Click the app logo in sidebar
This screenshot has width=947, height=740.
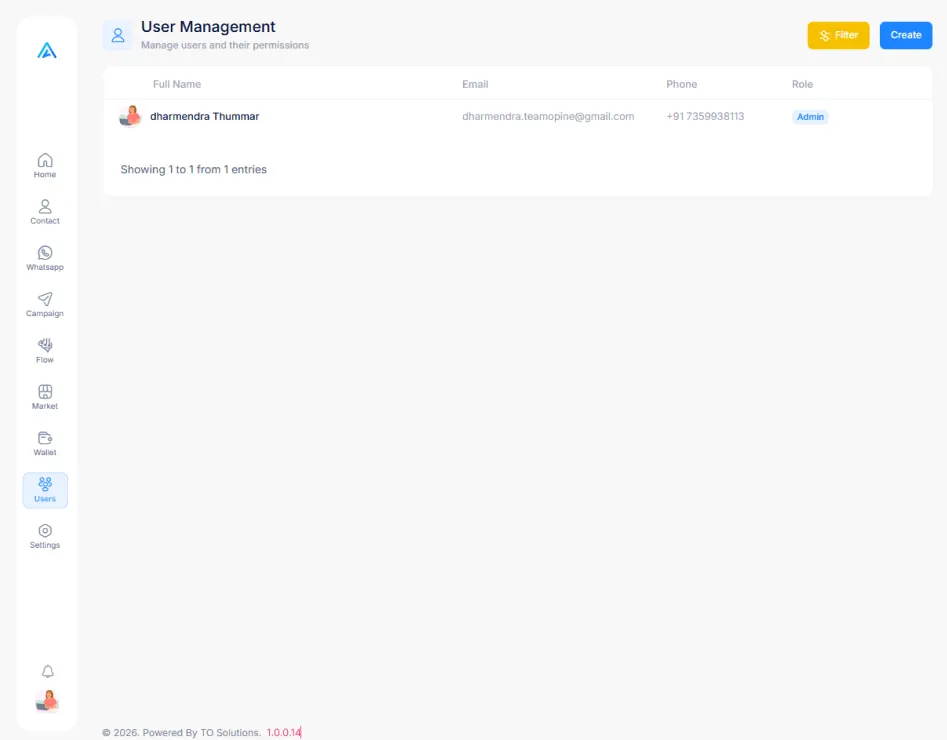pyautogui.click(x=47, y=51)
